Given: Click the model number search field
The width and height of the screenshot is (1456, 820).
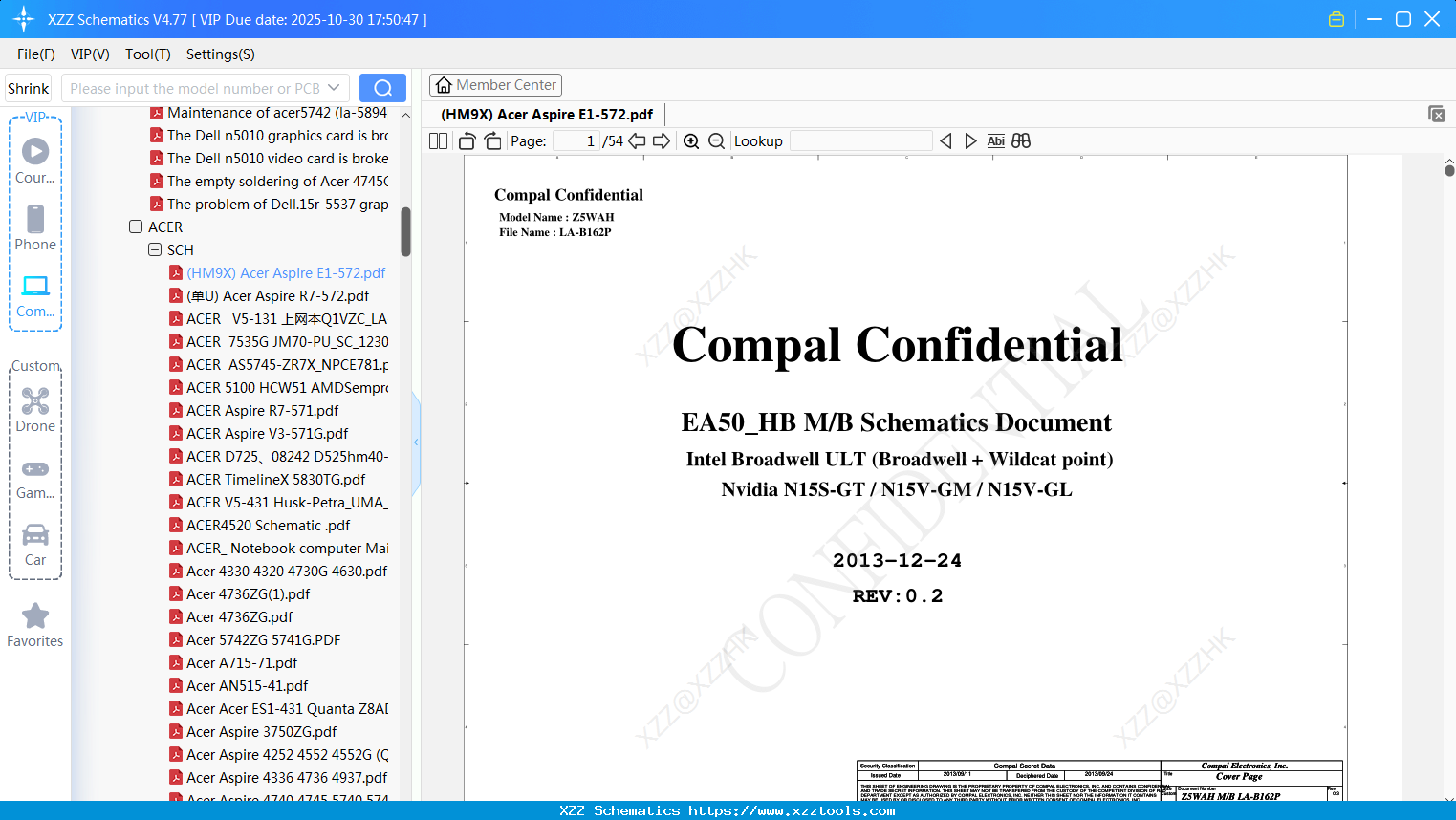Looking at the screenshot, I should (x=195, y=88).
